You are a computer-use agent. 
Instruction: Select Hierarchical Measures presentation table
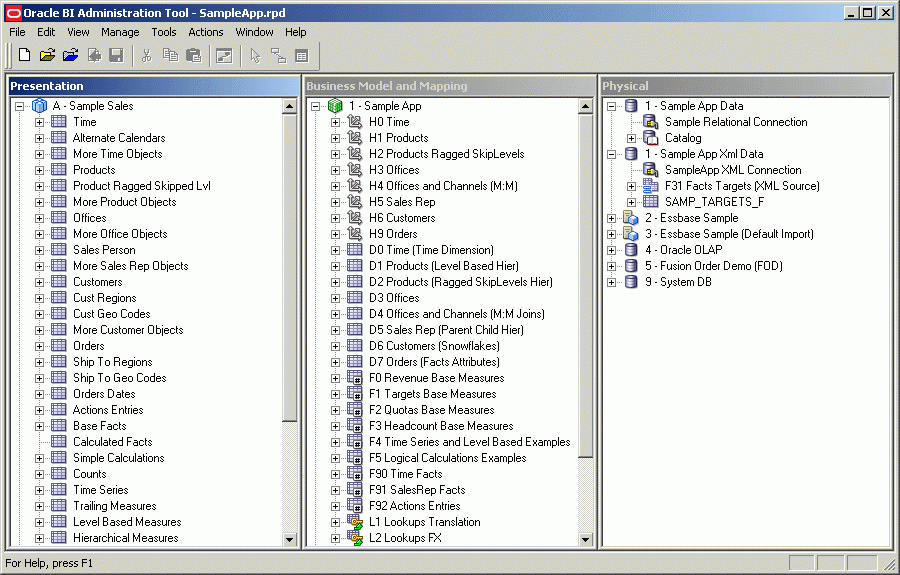point(126,538)
